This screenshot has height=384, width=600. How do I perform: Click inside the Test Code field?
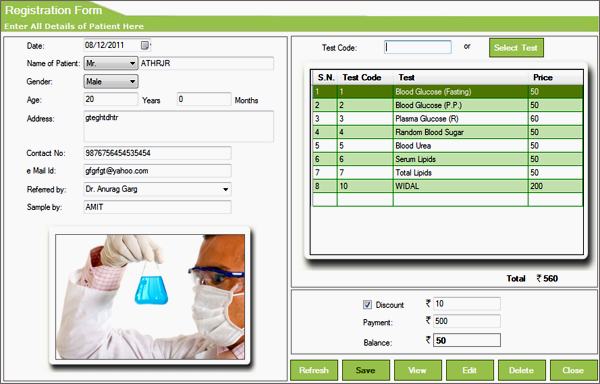417,47
